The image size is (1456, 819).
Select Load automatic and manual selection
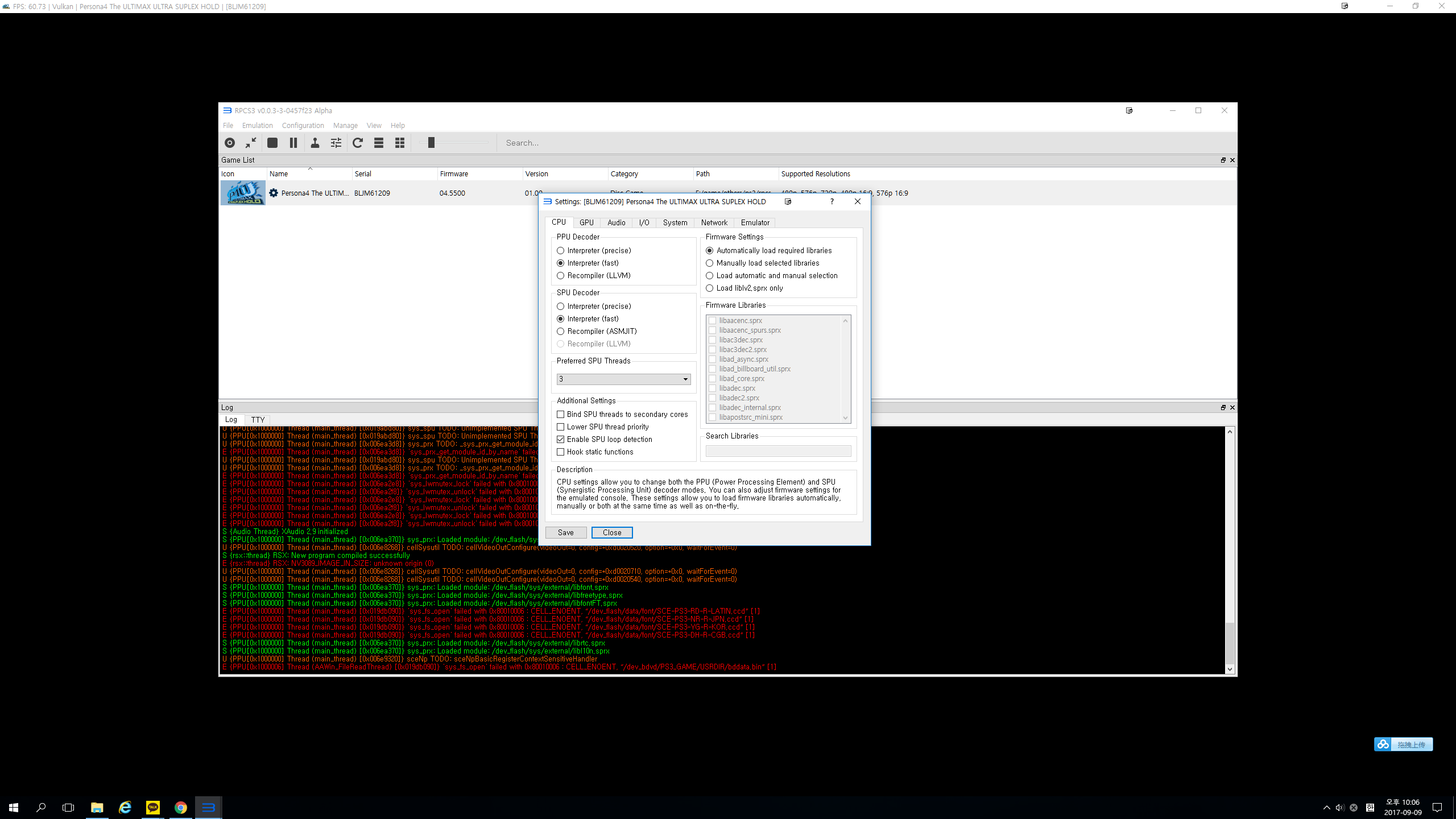(772, 276)
